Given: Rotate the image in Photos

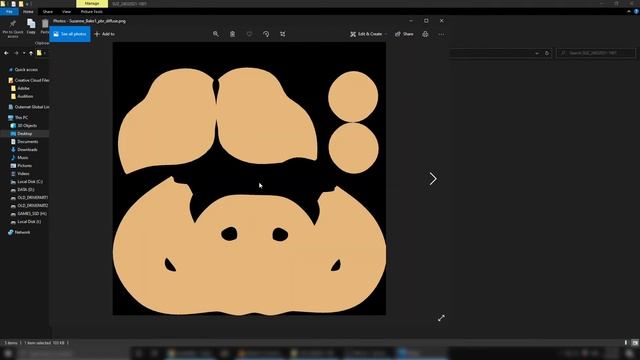Looking at the screenshot, I should (266, 34).
